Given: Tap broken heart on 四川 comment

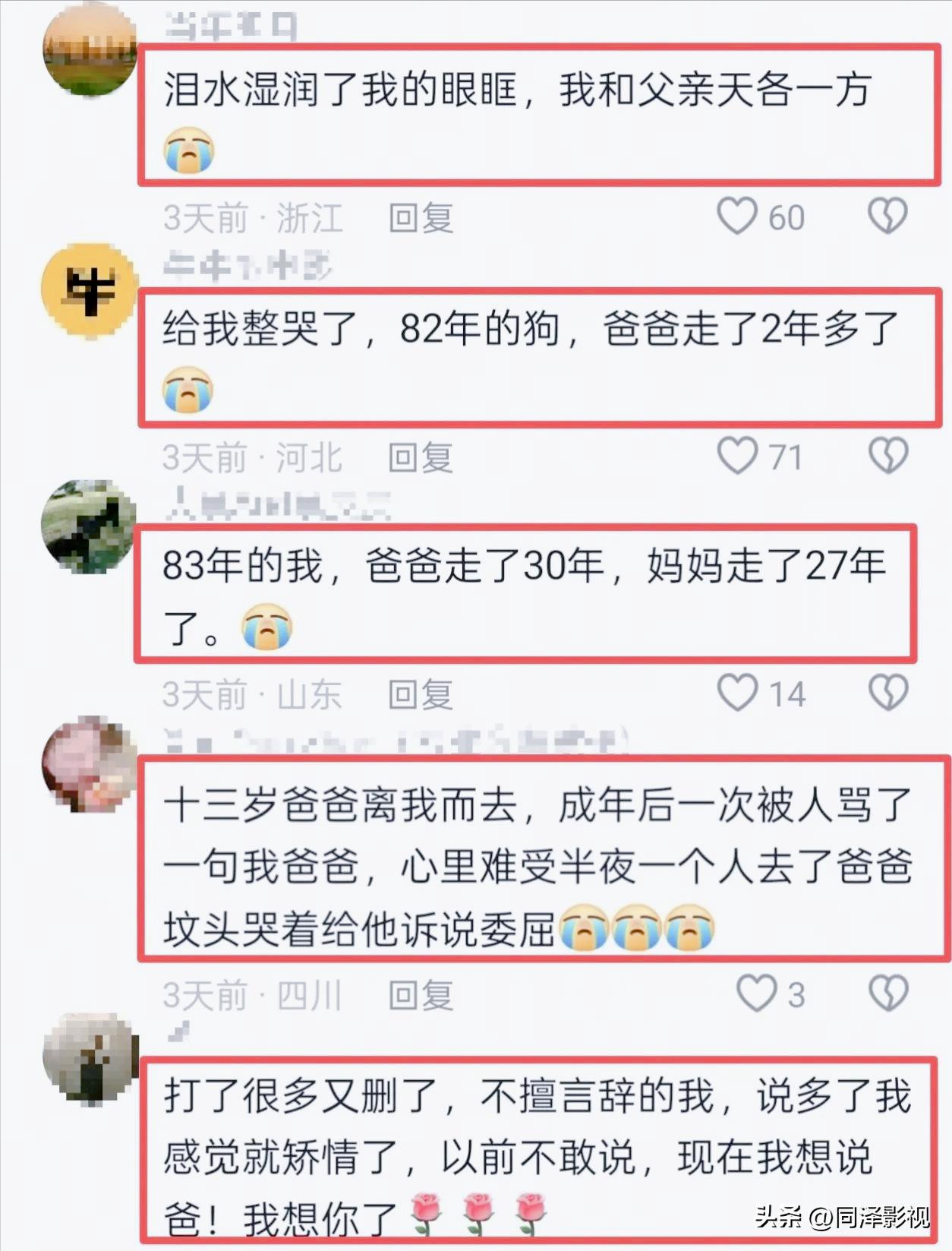Looking at the screenshot, I should click(x=887, y=994).
